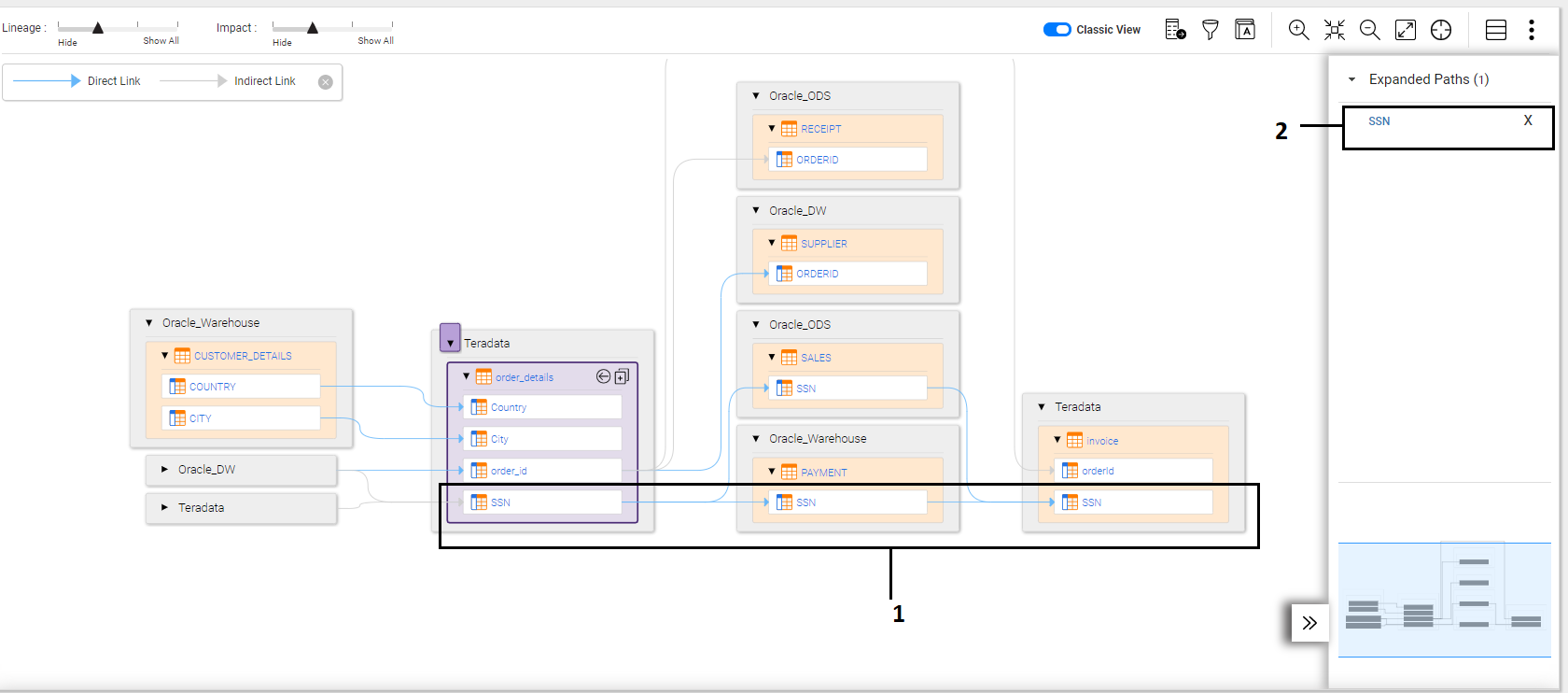Click the center target crosshair icon
The image size is (1568, 693).
click(x=1441, y=30)
